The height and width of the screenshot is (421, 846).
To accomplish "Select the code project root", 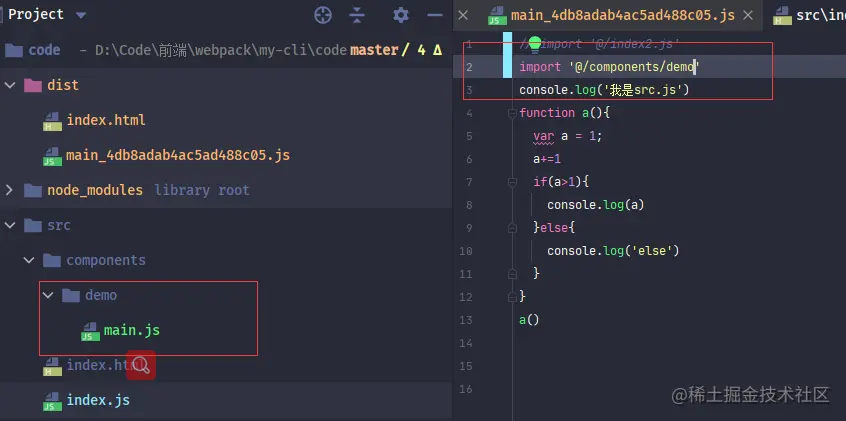I will [44, 50].
